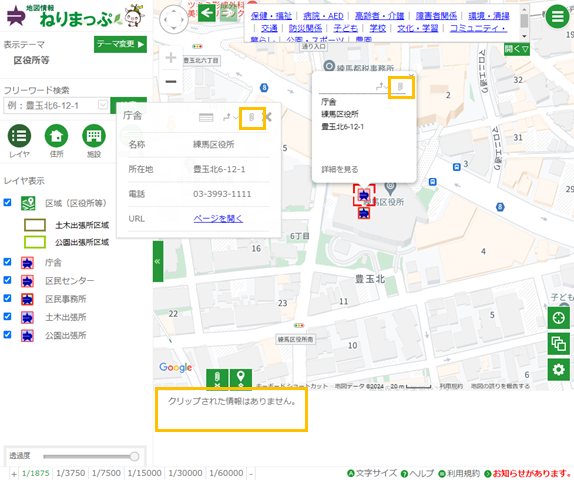Collapse the left sidebar with « handle
574x480 pixels.
pyautogui.click(x=158, y=261)
